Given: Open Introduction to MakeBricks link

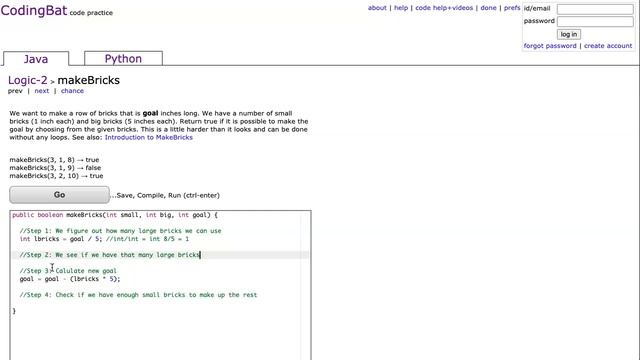Looking at the screenshot, I should [149, 137].
